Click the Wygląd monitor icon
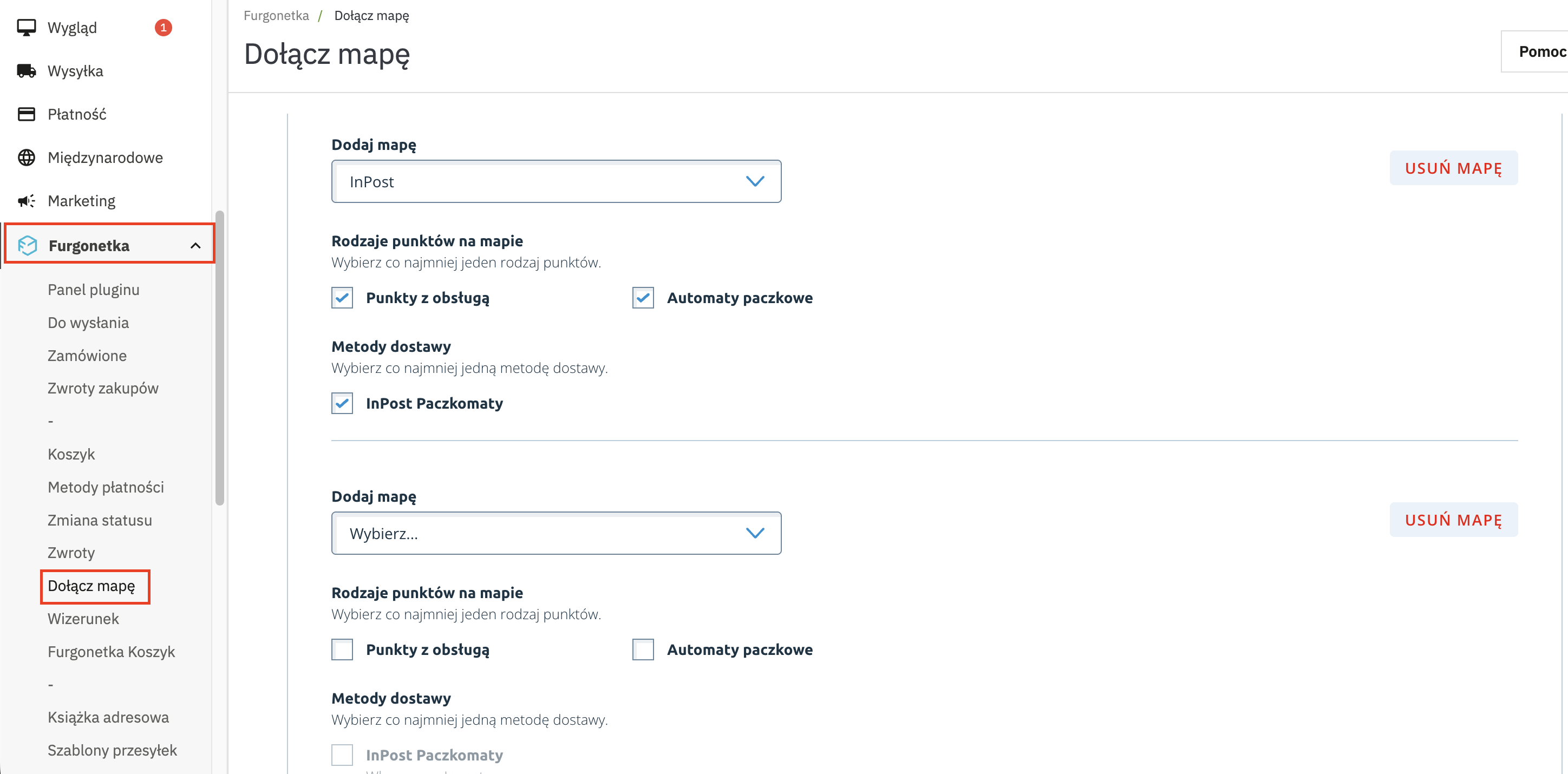The width and height of the screenshot is (1568, 774). click(26, 28)
